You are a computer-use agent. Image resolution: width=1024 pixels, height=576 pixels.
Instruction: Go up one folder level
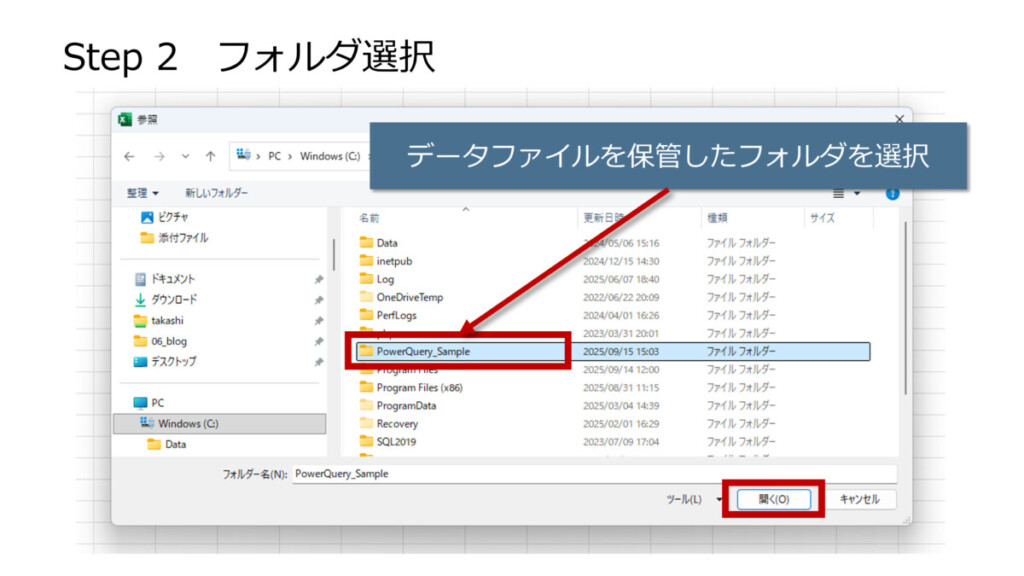(210, 157)
